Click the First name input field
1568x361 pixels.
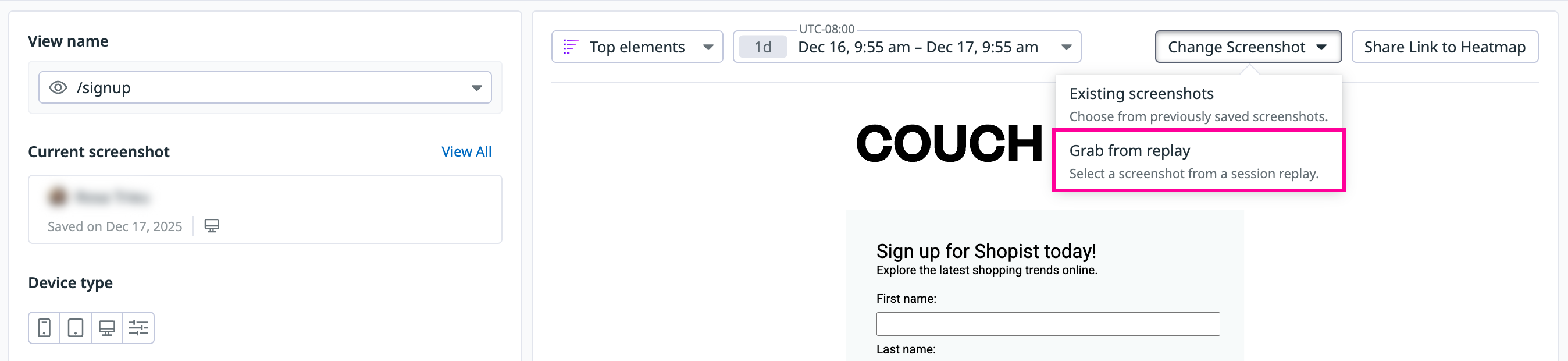(x=1047, y=324)
